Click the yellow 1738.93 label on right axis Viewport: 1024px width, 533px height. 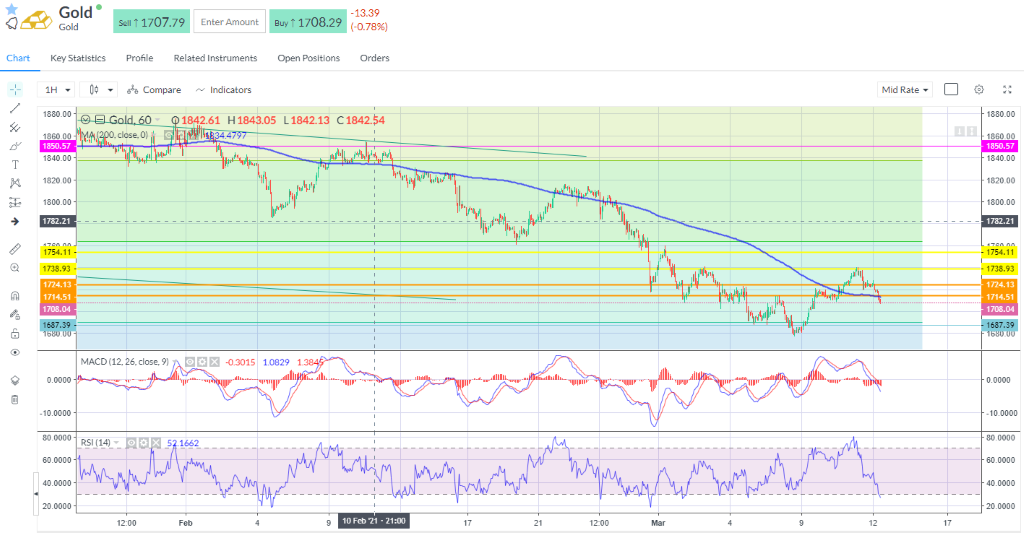(999, 268)
